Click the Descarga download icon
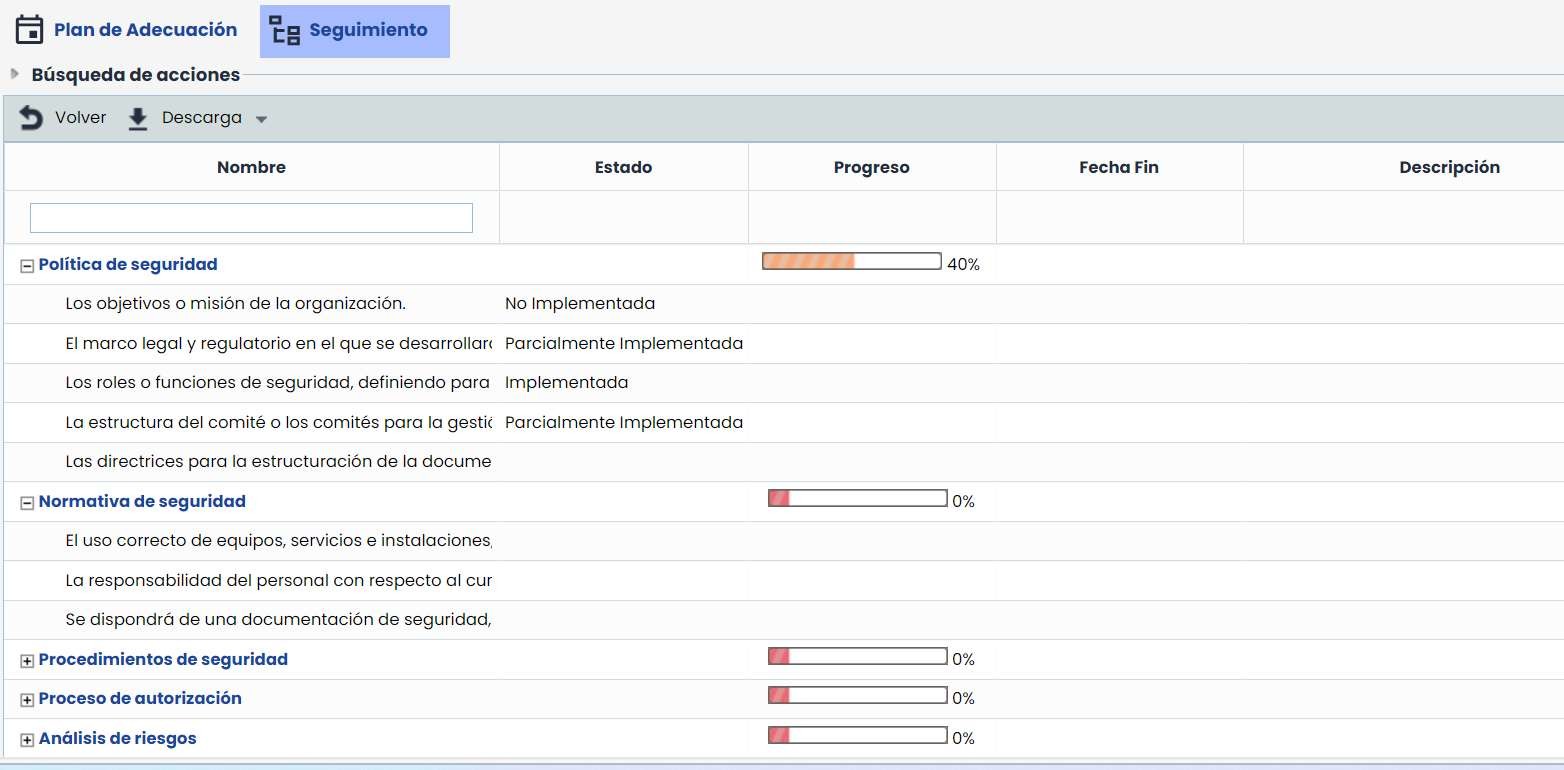1564x770 pixels. click(138, 119)
